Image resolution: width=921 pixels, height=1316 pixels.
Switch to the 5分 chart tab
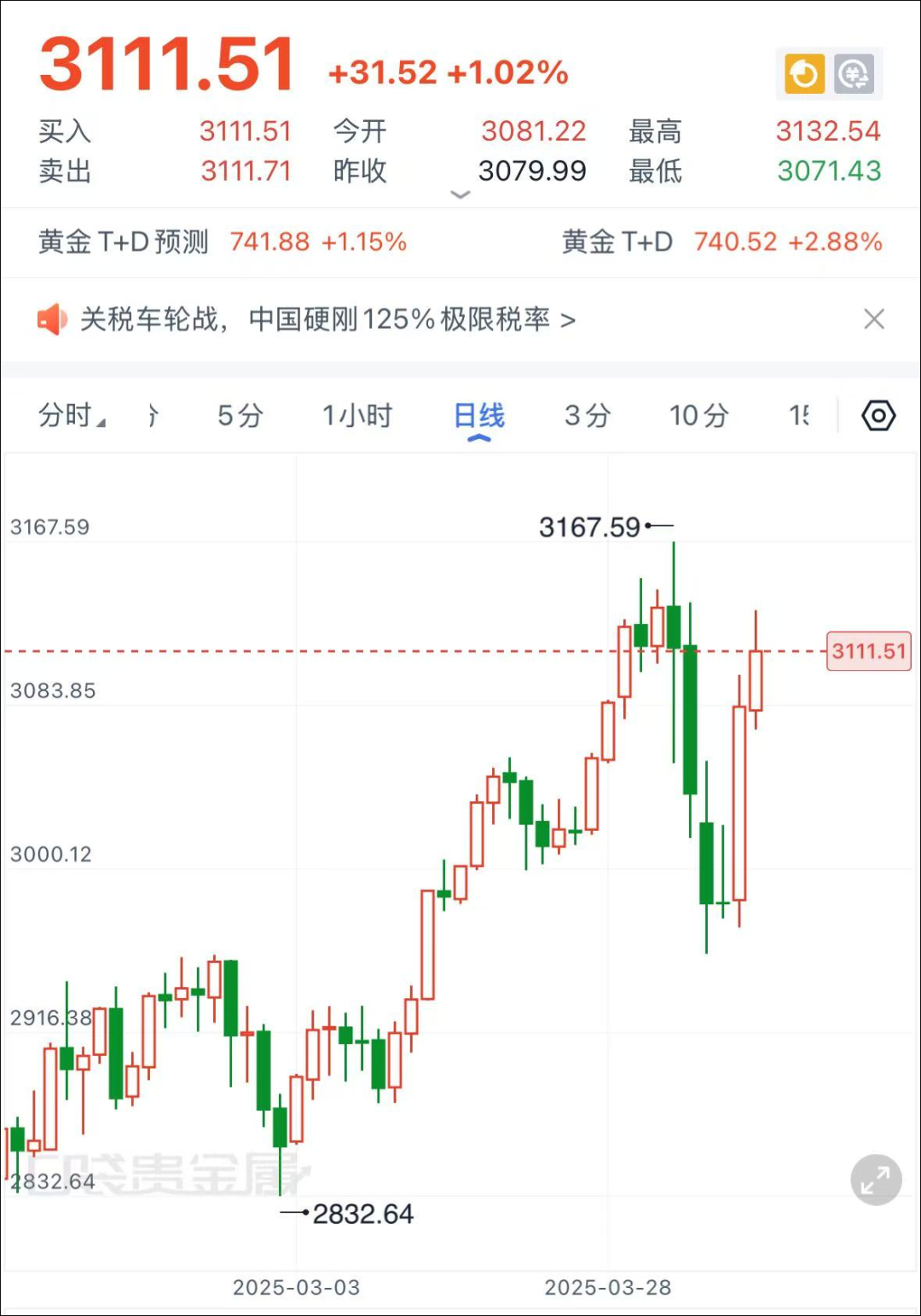pyautogui.click(x=240, y=416)
